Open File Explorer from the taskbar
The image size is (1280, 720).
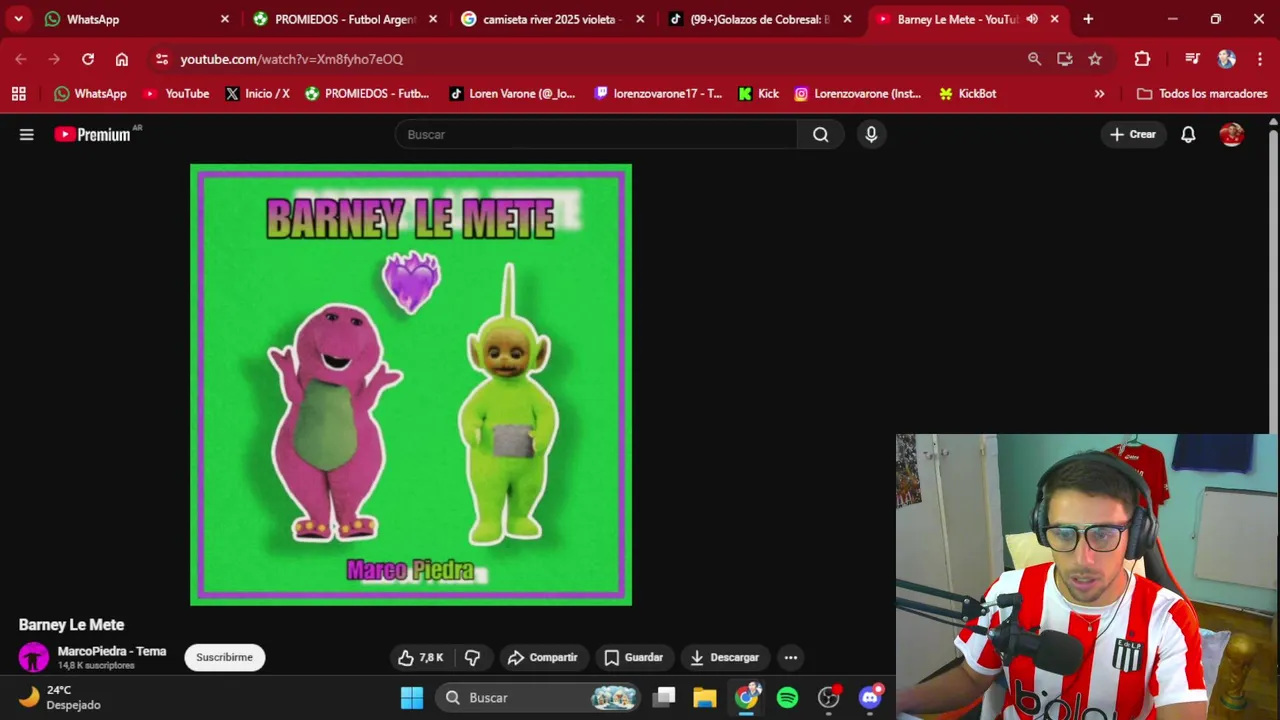click(705, 698)
